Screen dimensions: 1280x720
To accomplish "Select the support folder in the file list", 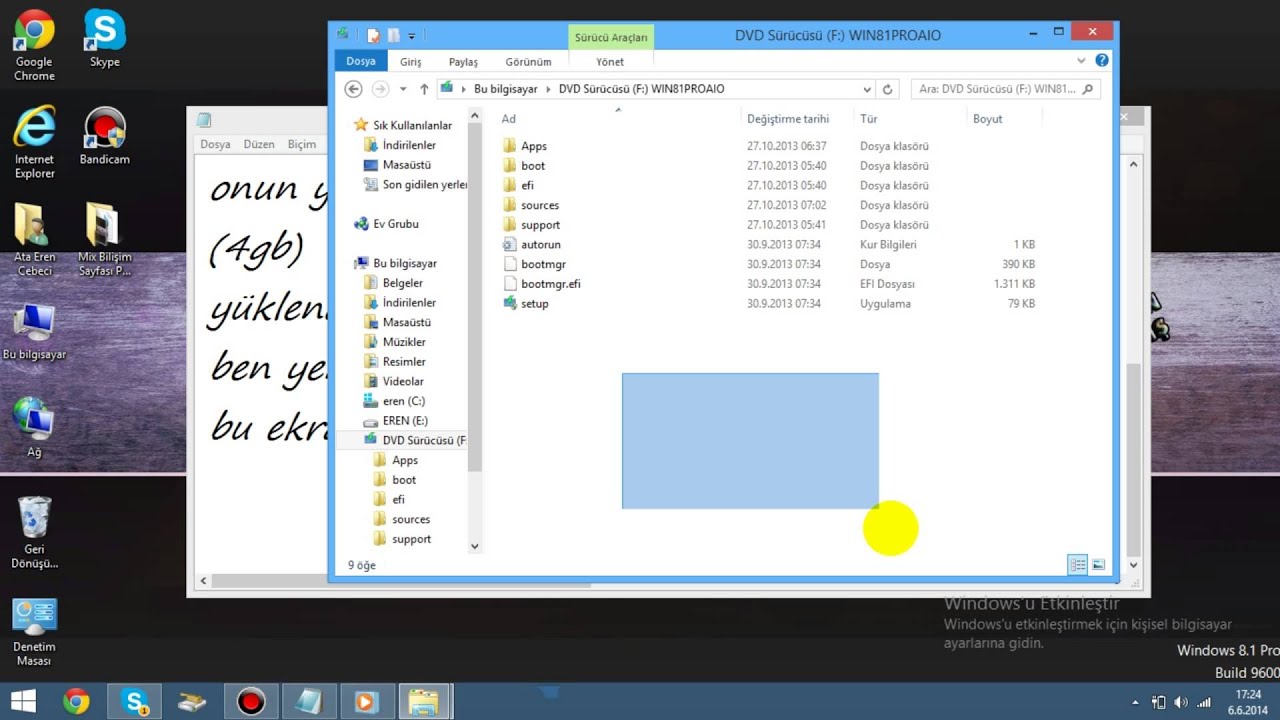I will click(540, 225).
